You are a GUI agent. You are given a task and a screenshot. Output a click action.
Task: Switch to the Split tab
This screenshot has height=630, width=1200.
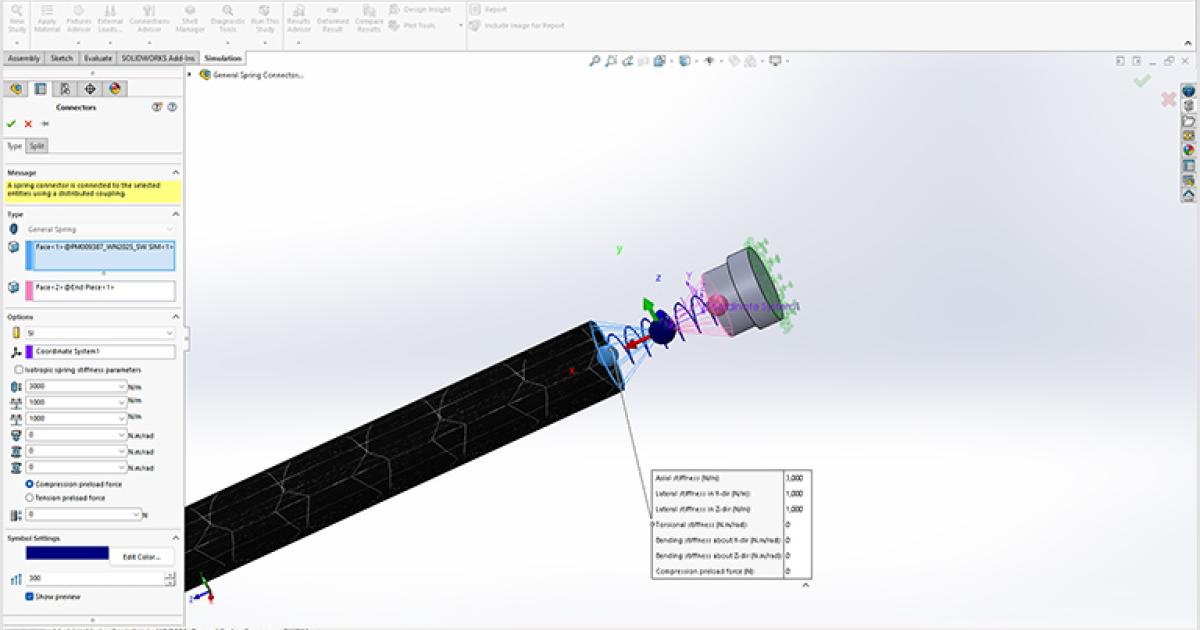36,145
